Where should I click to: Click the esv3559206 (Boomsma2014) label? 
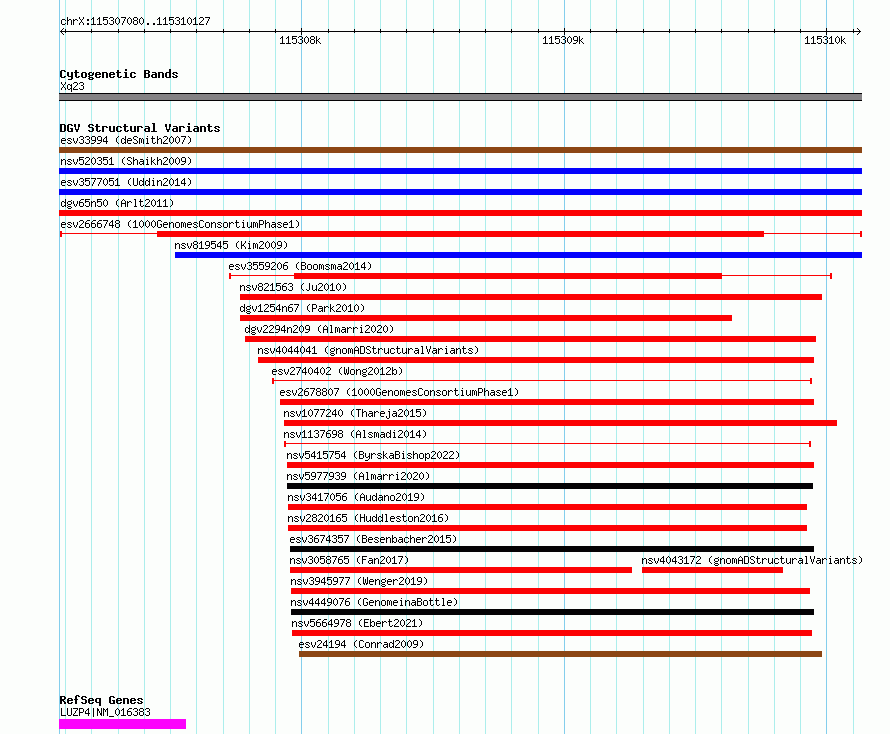[300, 266]
